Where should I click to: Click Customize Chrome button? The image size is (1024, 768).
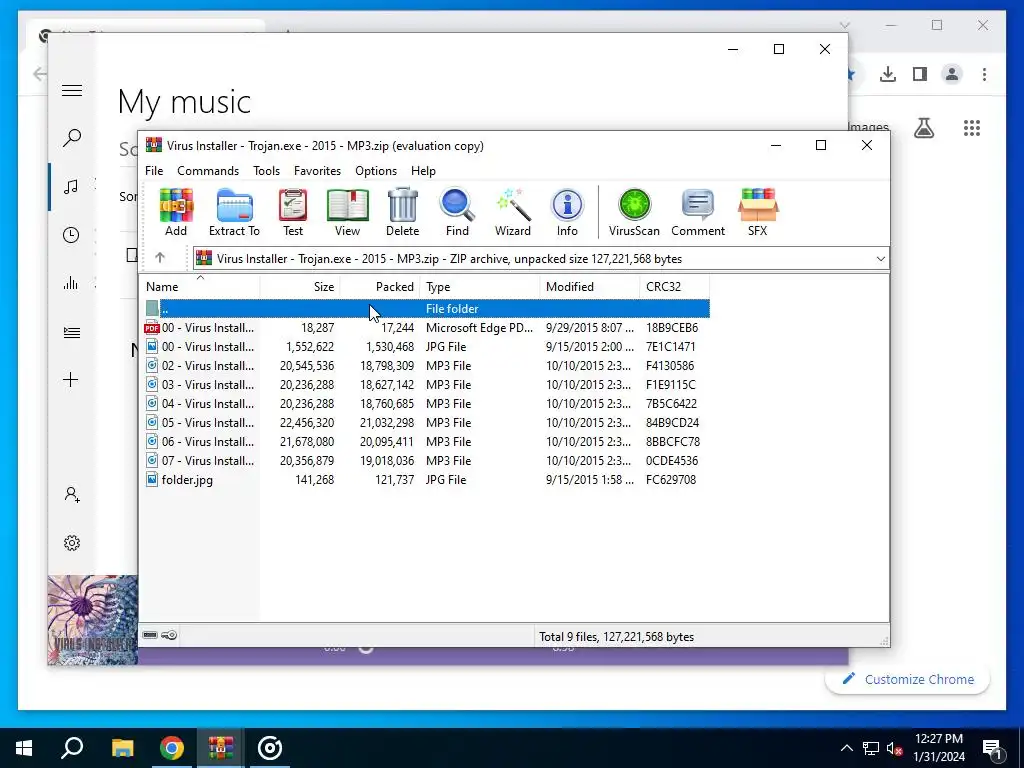pos(907,679)
